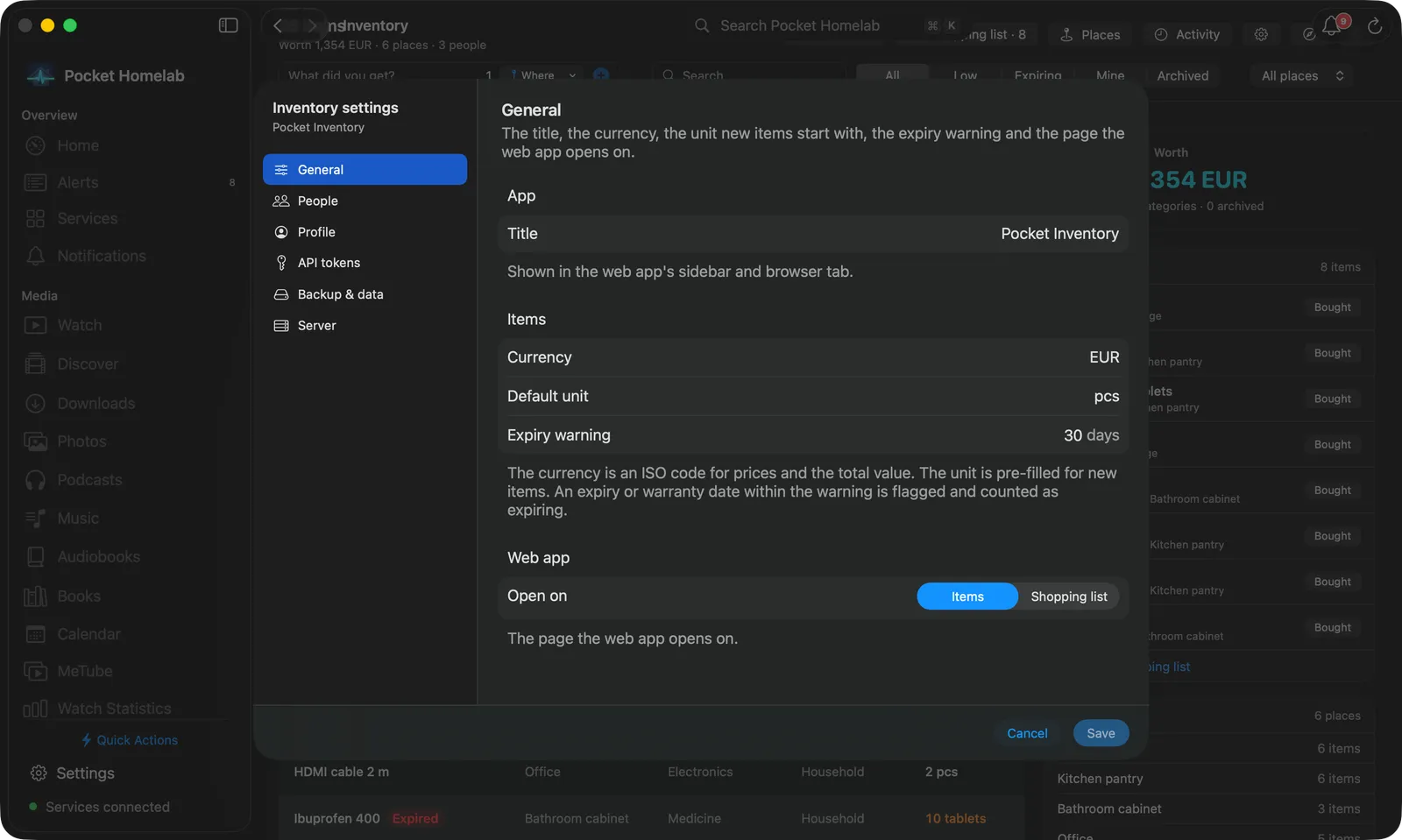This screenshot has width=1402, height=840.
Task: Open the Server settings section
Action: point(365,326)
